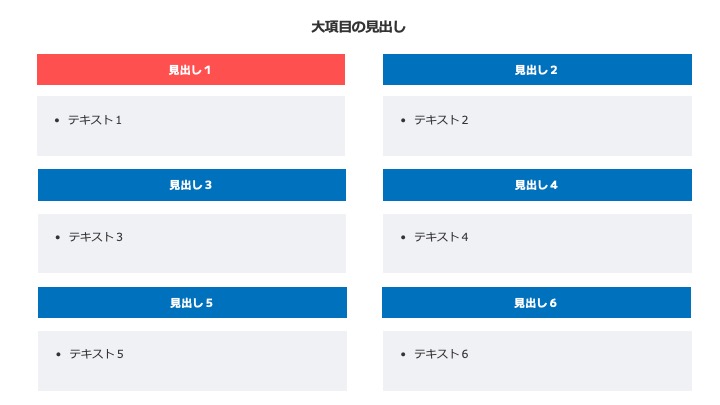Select the テキスト2 list item
The height and width of the screenshot is (405, 720).
[x=441, y=120]
